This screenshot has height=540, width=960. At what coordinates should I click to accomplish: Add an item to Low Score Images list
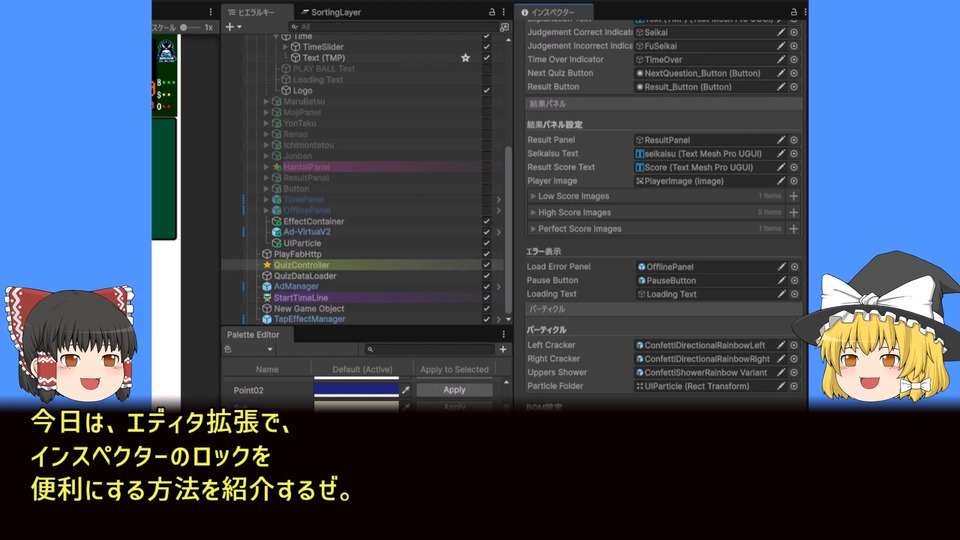point(793,196)
